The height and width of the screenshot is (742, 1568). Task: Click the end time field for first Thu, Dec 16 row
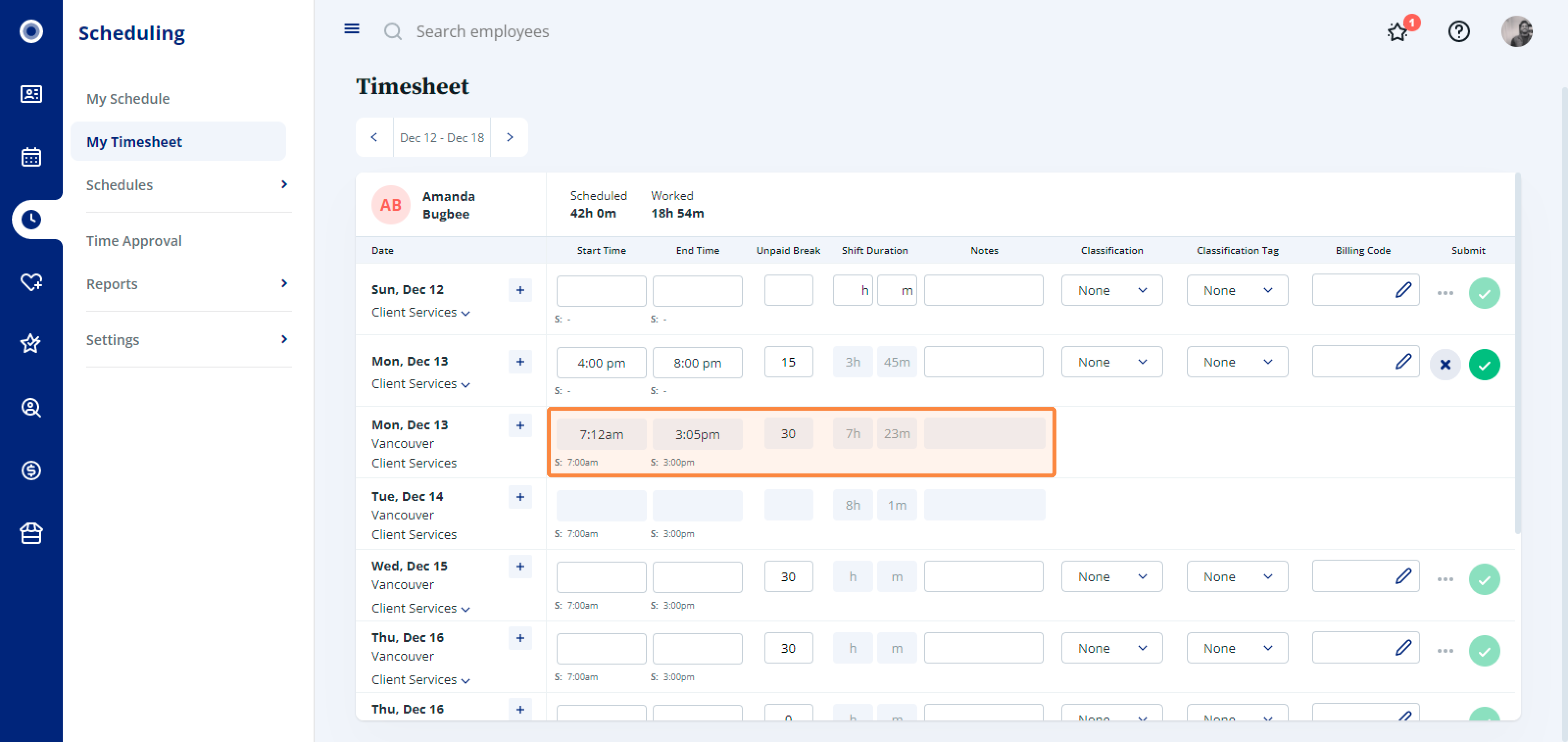pos(698,649)
